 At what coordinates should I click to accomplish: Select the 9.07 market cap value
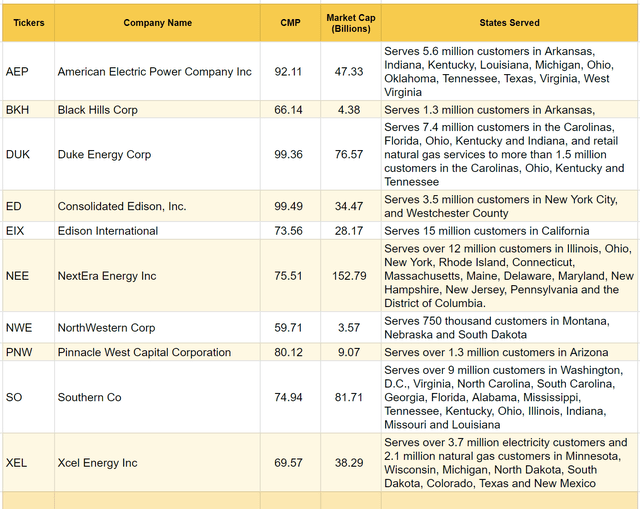[351, 352]
